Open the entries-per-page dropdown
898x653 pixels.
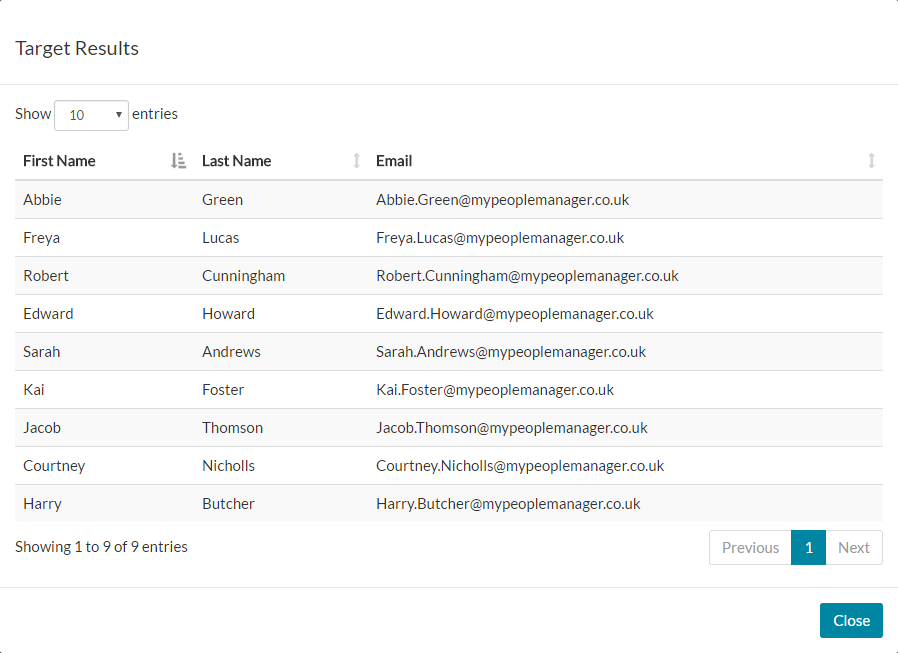[91, 115]
